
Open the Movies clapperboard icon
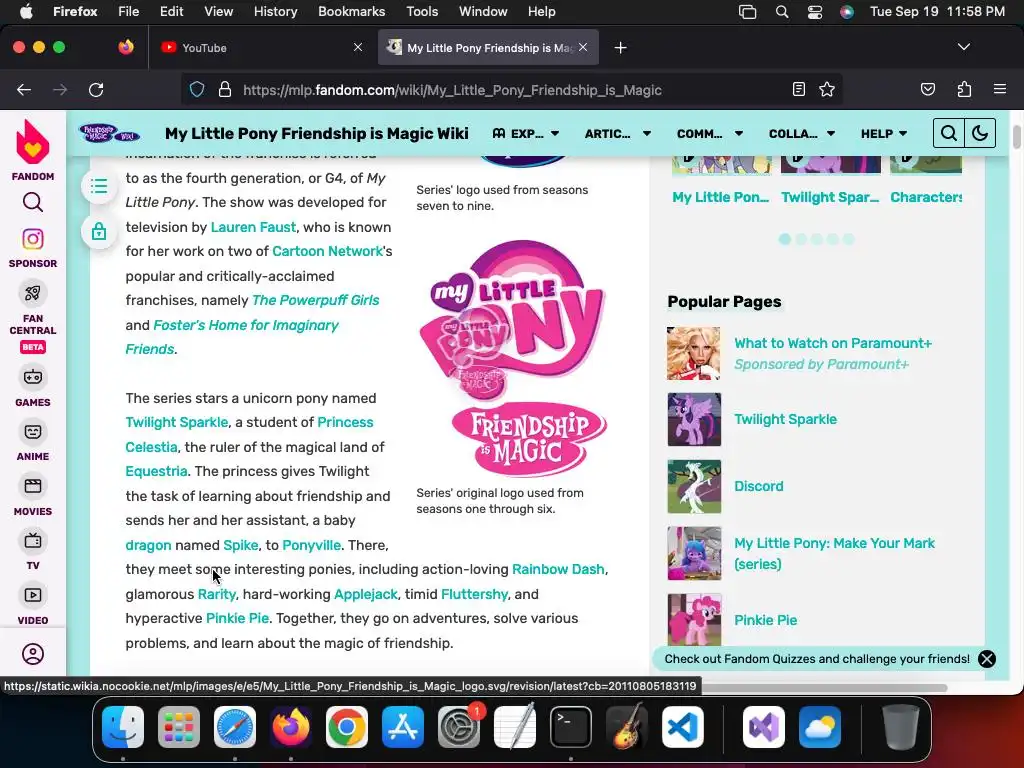click(33, 486)
